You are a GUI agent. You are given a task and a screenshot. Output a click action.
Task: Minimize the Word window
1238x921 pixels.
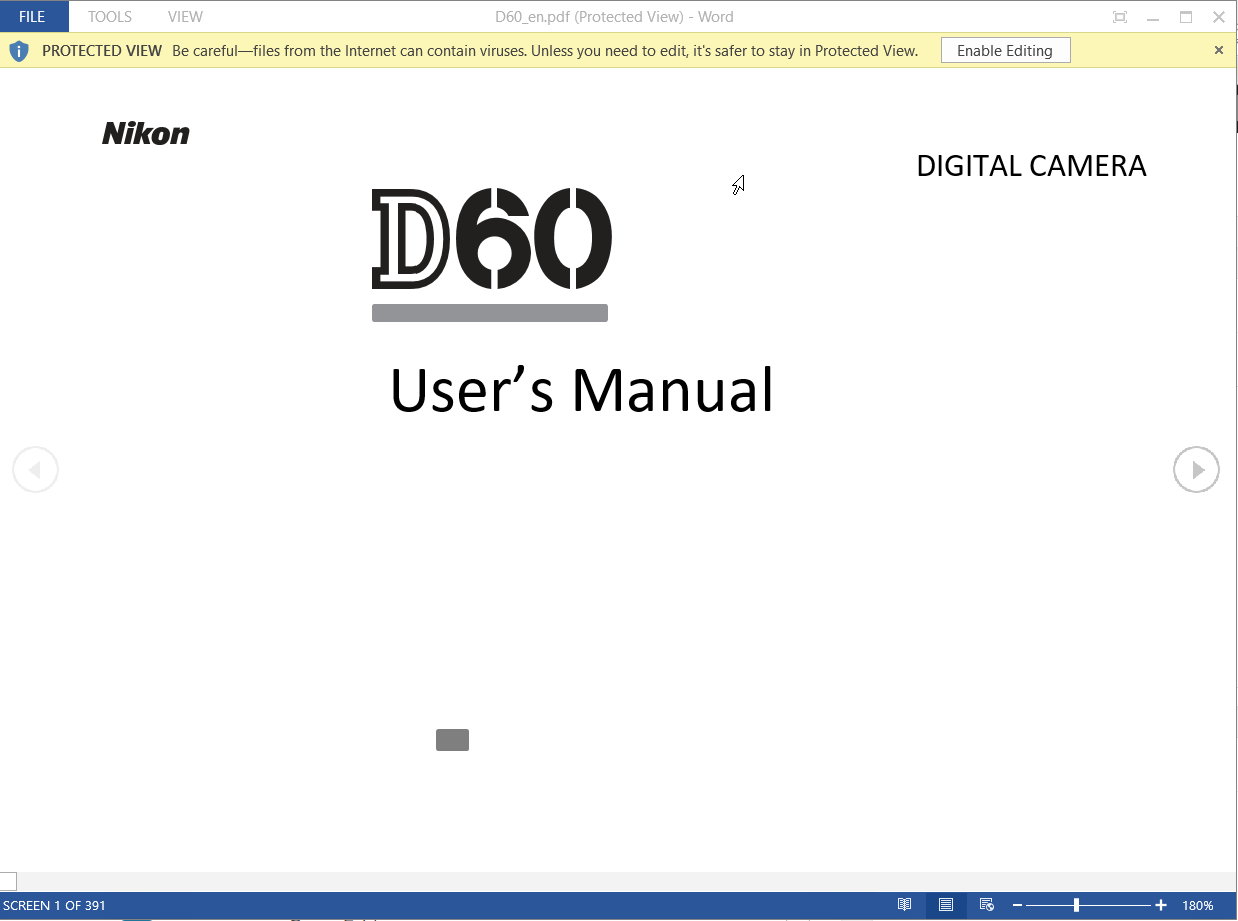coord(1153,17)
